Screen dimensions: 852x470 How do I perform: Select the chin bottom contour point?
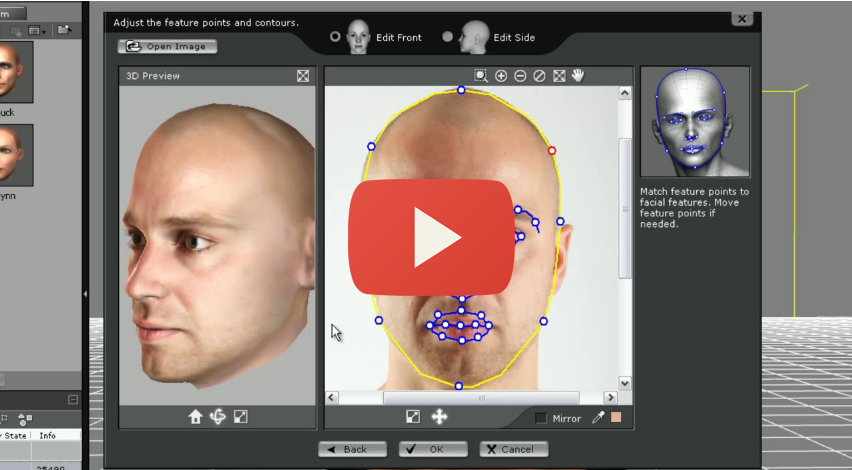[x=459, y=386]
